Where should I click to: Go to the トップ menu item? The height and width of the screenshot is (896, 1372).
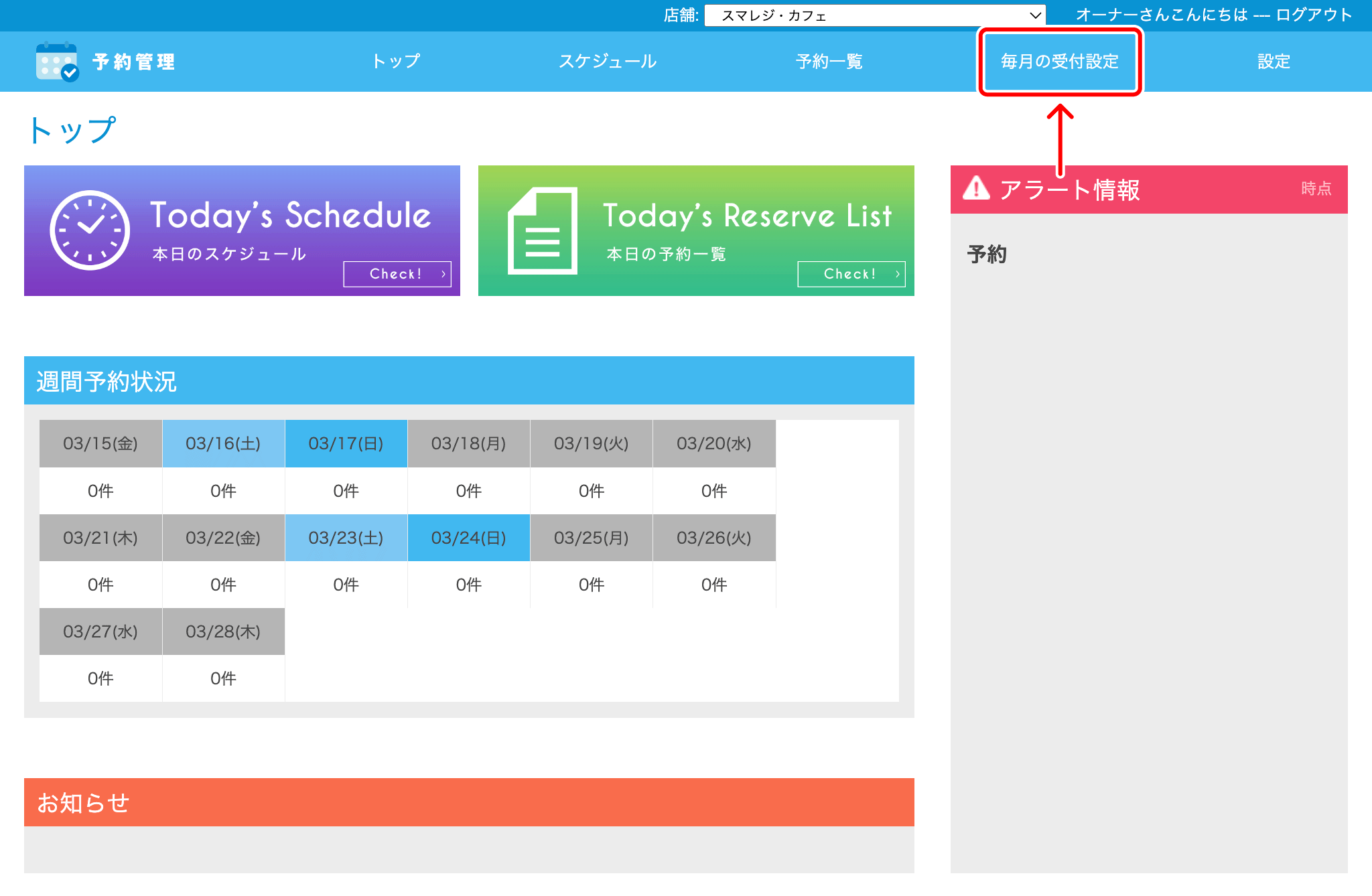click(x=396, y=62)
